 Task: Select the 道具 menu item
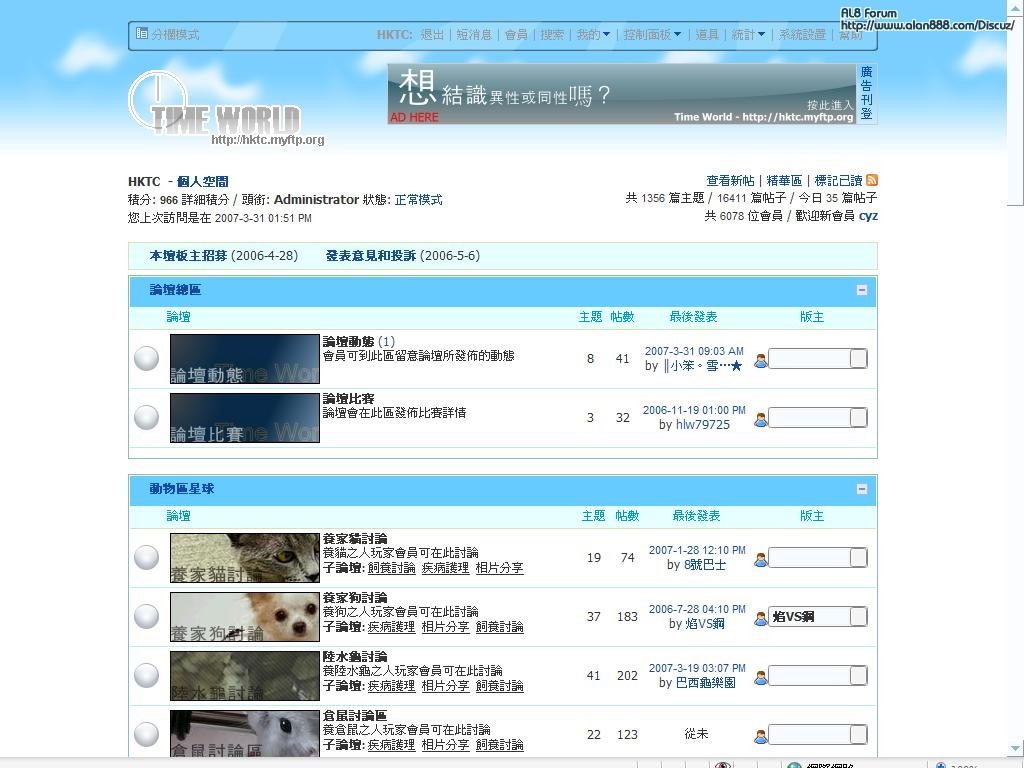click(707, 33)
